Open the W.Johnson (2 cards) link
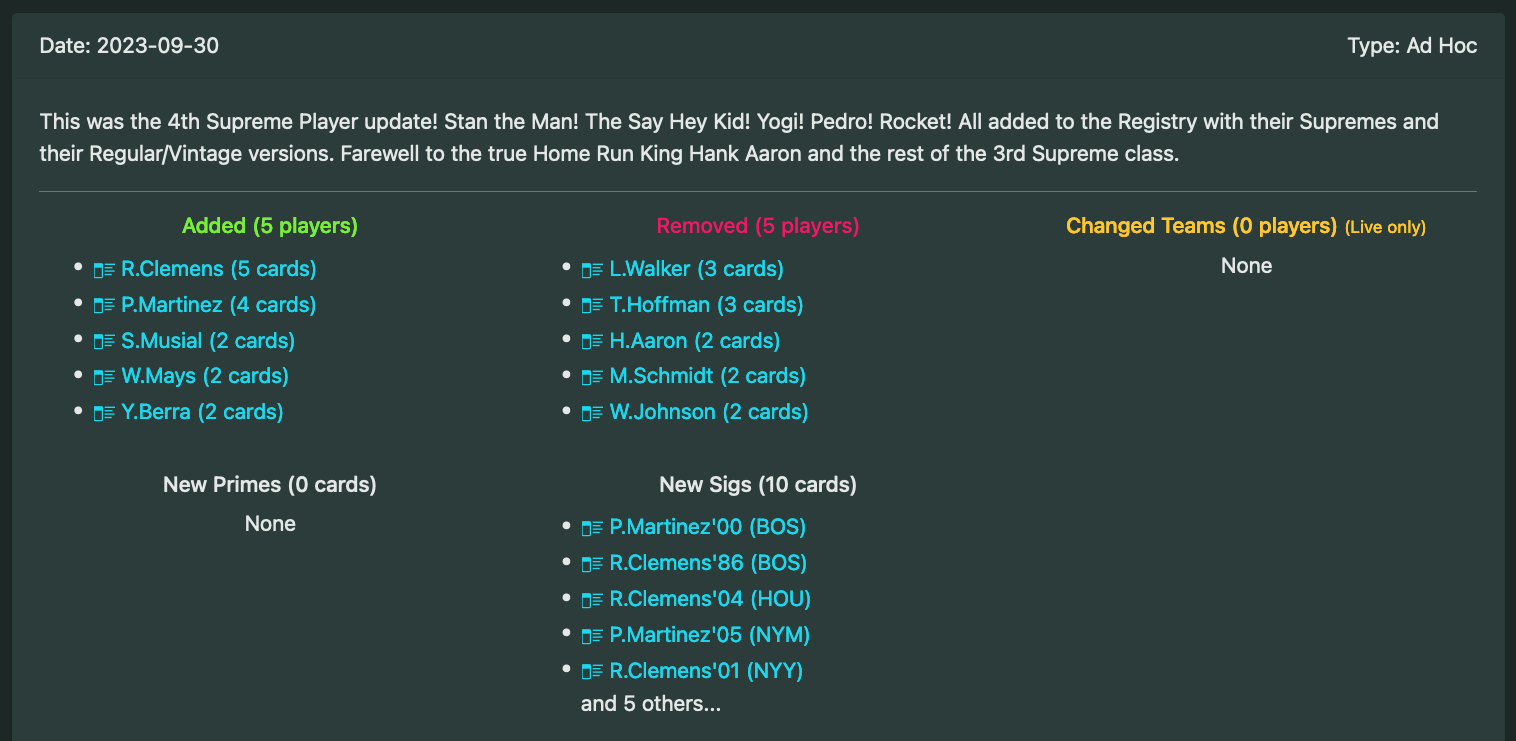This screenshot has width=1516, height=741. tap(709, 411)
